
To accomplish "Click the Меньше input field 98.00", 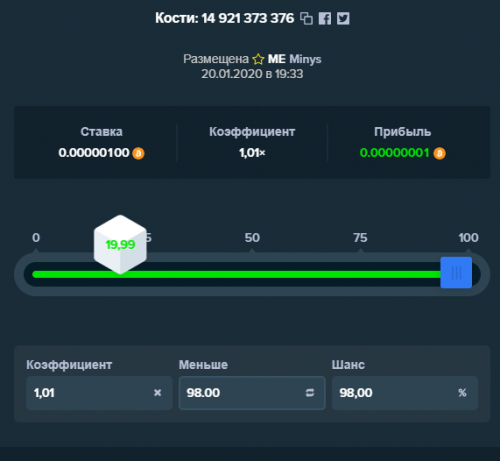I will pyautogui.click(x=252, y=393).
